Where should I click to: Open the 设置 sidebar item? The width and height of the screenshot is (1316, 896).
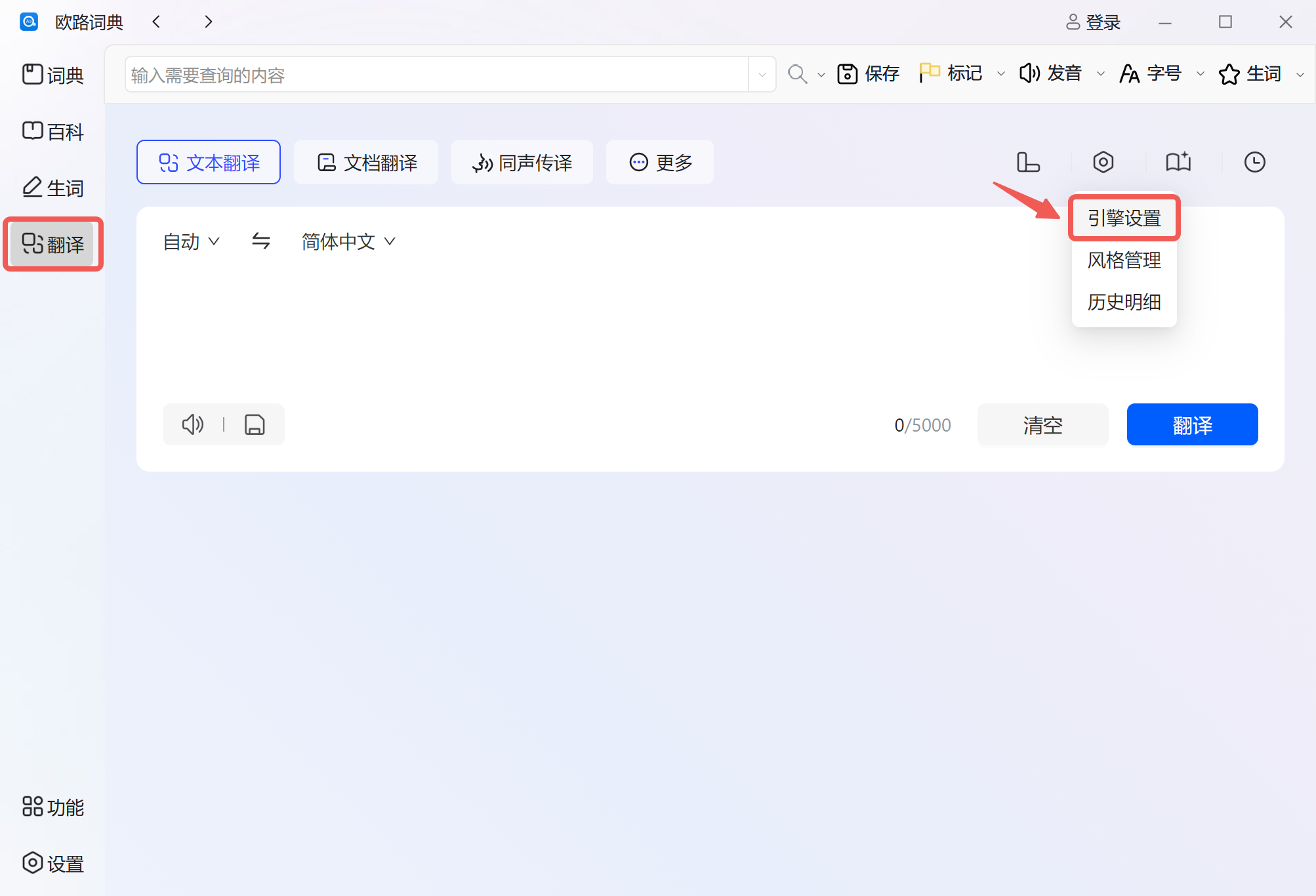(54, 863)
